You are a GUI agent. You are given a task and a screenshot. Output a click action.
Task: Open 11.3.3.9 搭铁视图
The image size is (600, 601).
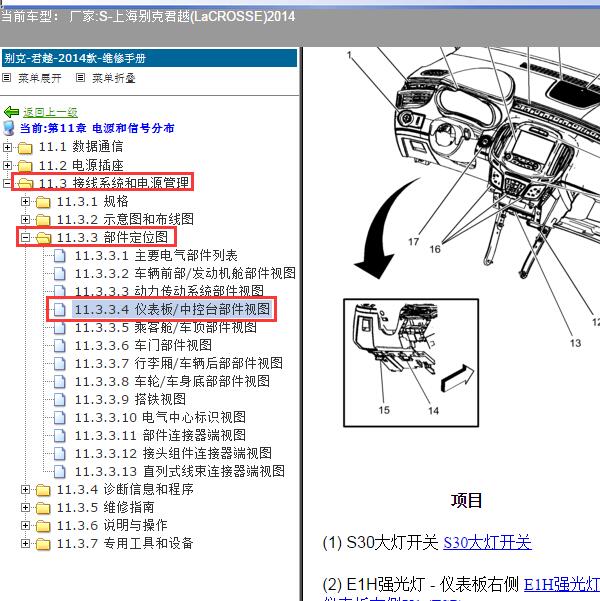pyautogui.click(x=130, y=399)
